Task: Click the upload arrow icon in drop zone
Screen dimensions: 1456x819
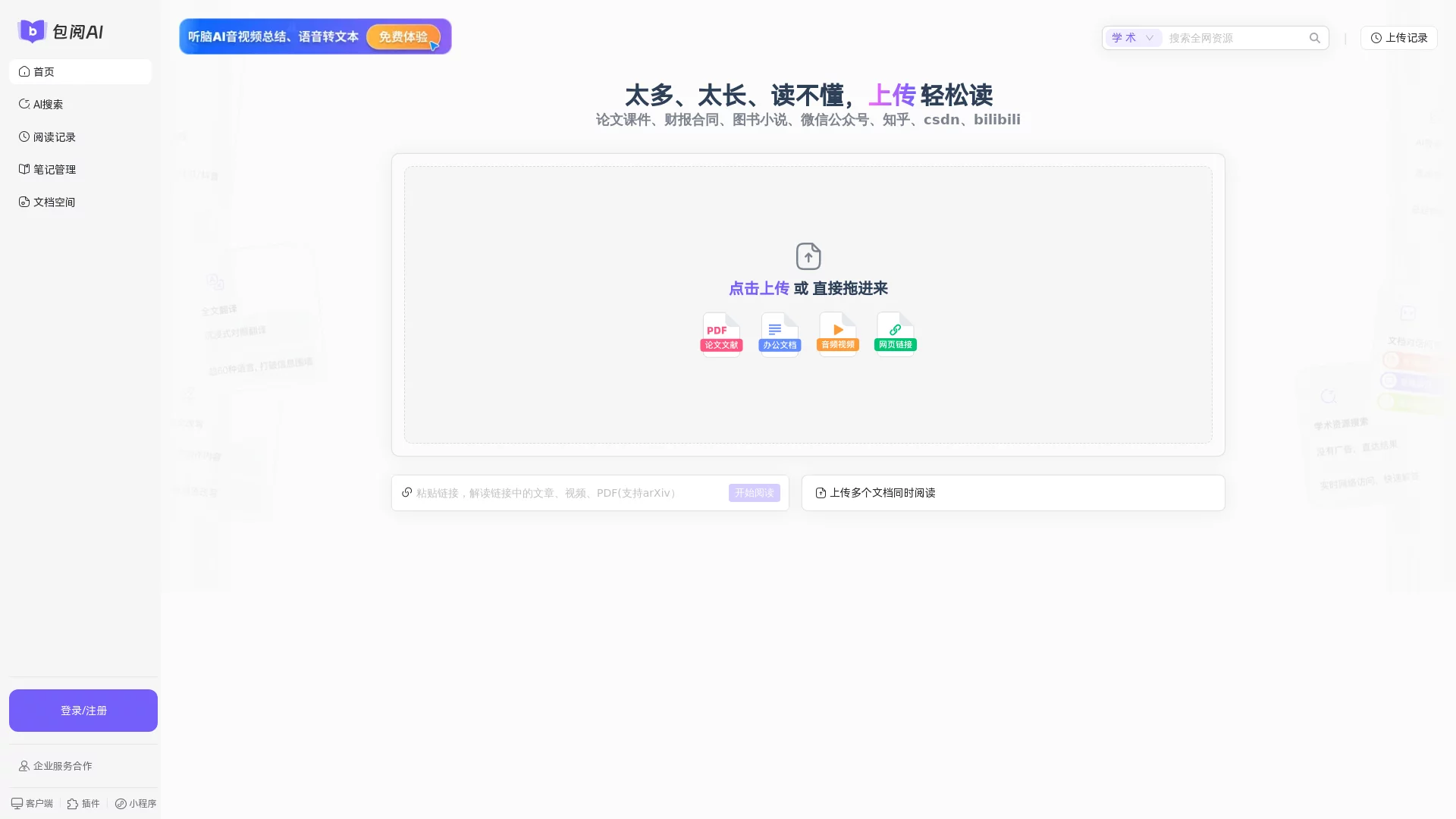Action: 808,256
